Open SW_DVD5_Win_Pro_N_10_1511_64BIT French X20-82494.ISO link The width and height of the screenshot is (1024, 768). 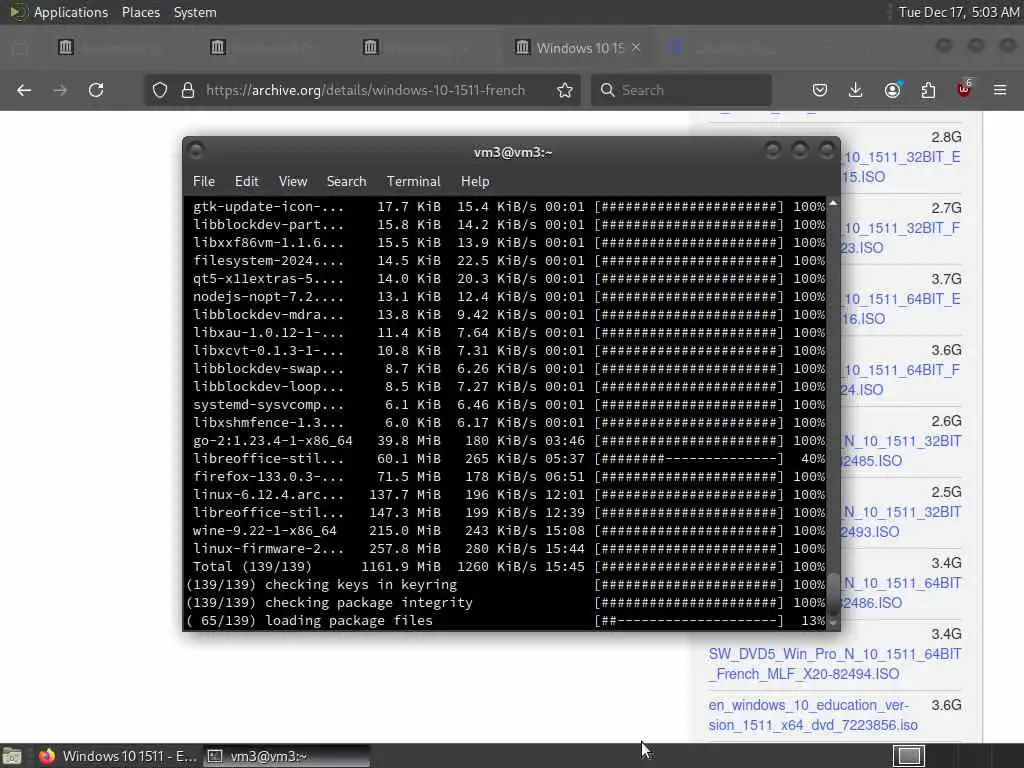[x=835, y=664]
